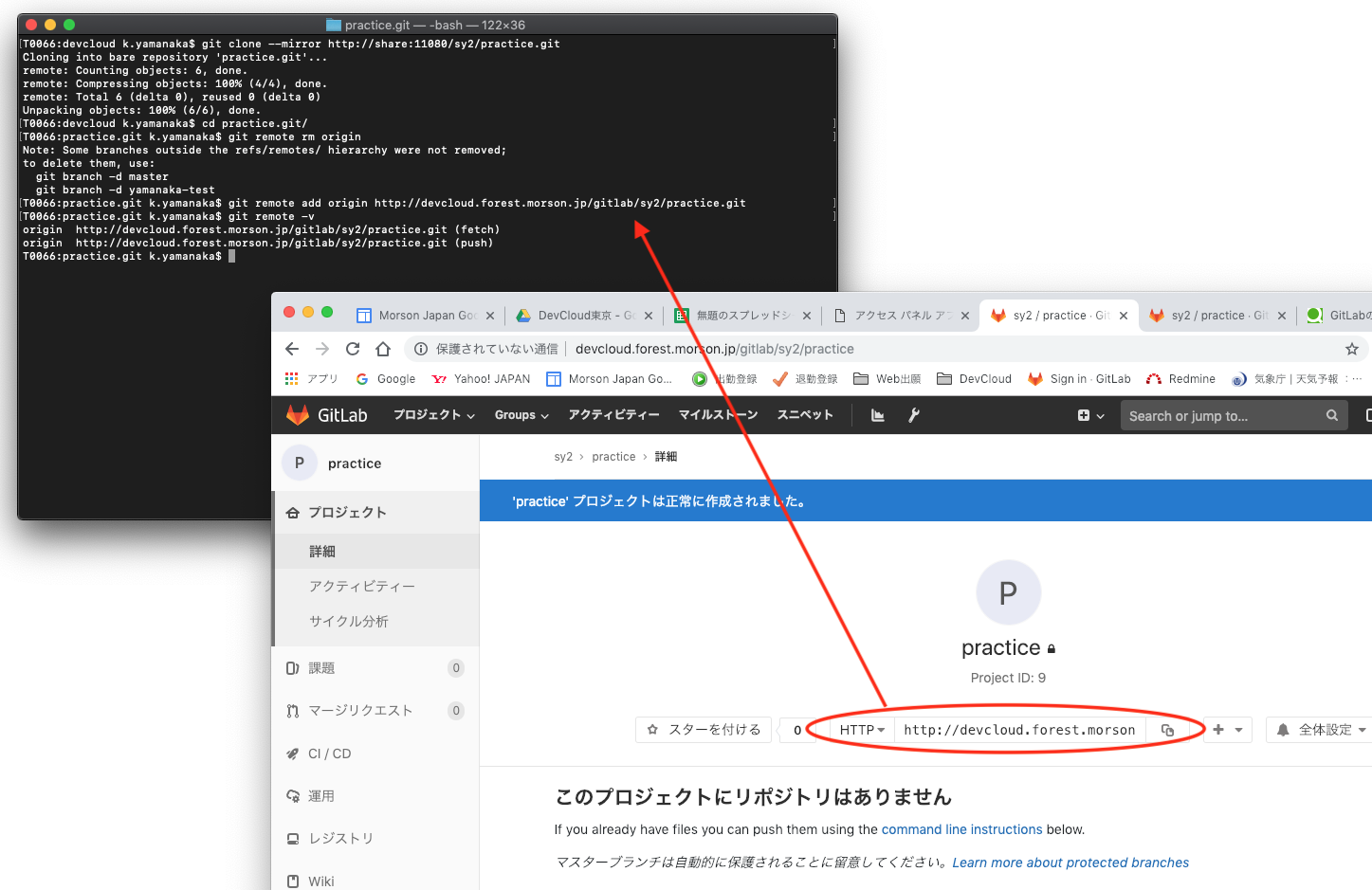Expand the HTTP protocol dropdown

point(861,730)
